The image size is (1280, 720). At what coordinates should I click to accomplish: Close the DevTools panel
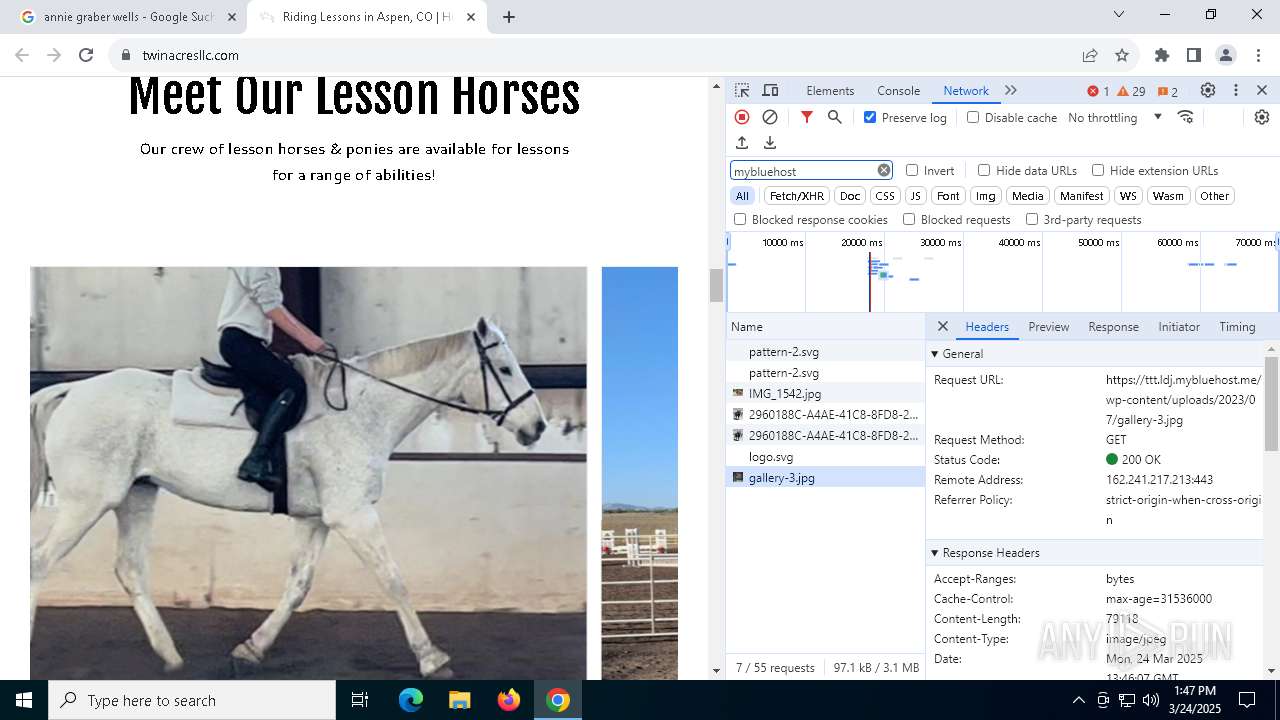click(1262, 90)
